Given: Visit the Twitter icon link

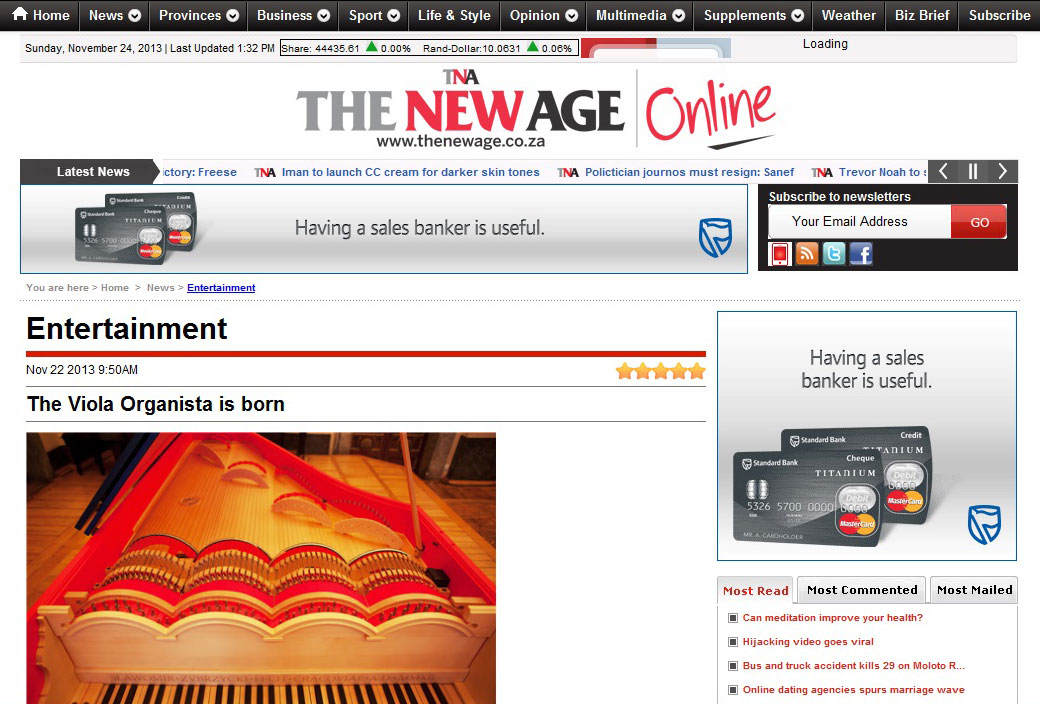Looking at the screenshot, I should pyautogui.click(x=834, y=254).
